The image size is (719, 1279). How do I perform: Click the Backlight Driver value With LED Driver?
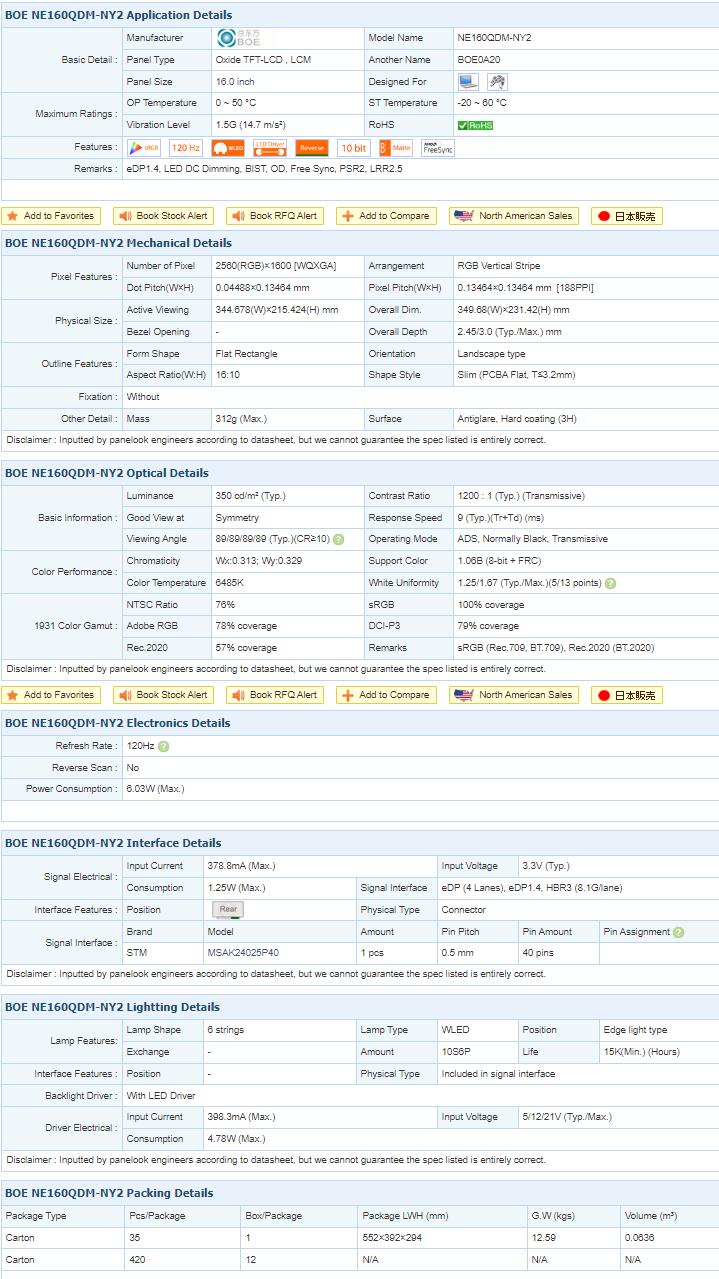tap(161, 1096)
